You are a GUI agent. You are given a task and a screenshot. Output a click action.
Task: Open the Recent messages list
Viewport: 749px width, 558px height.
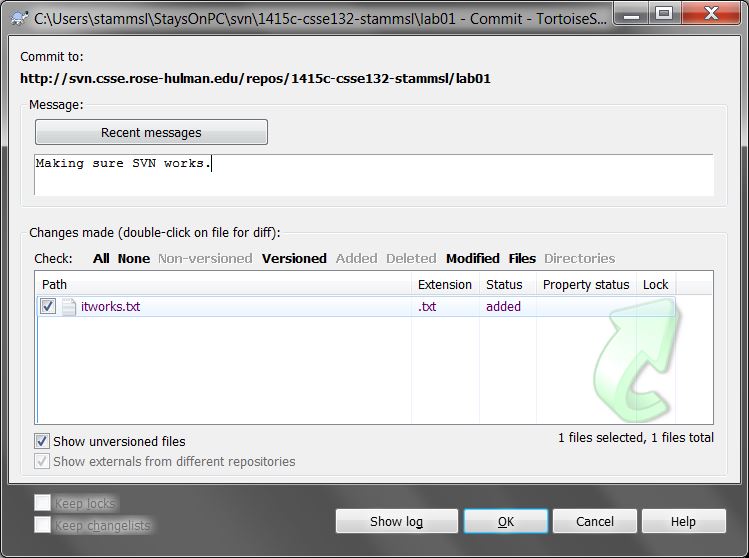click(x=151, y=132)
